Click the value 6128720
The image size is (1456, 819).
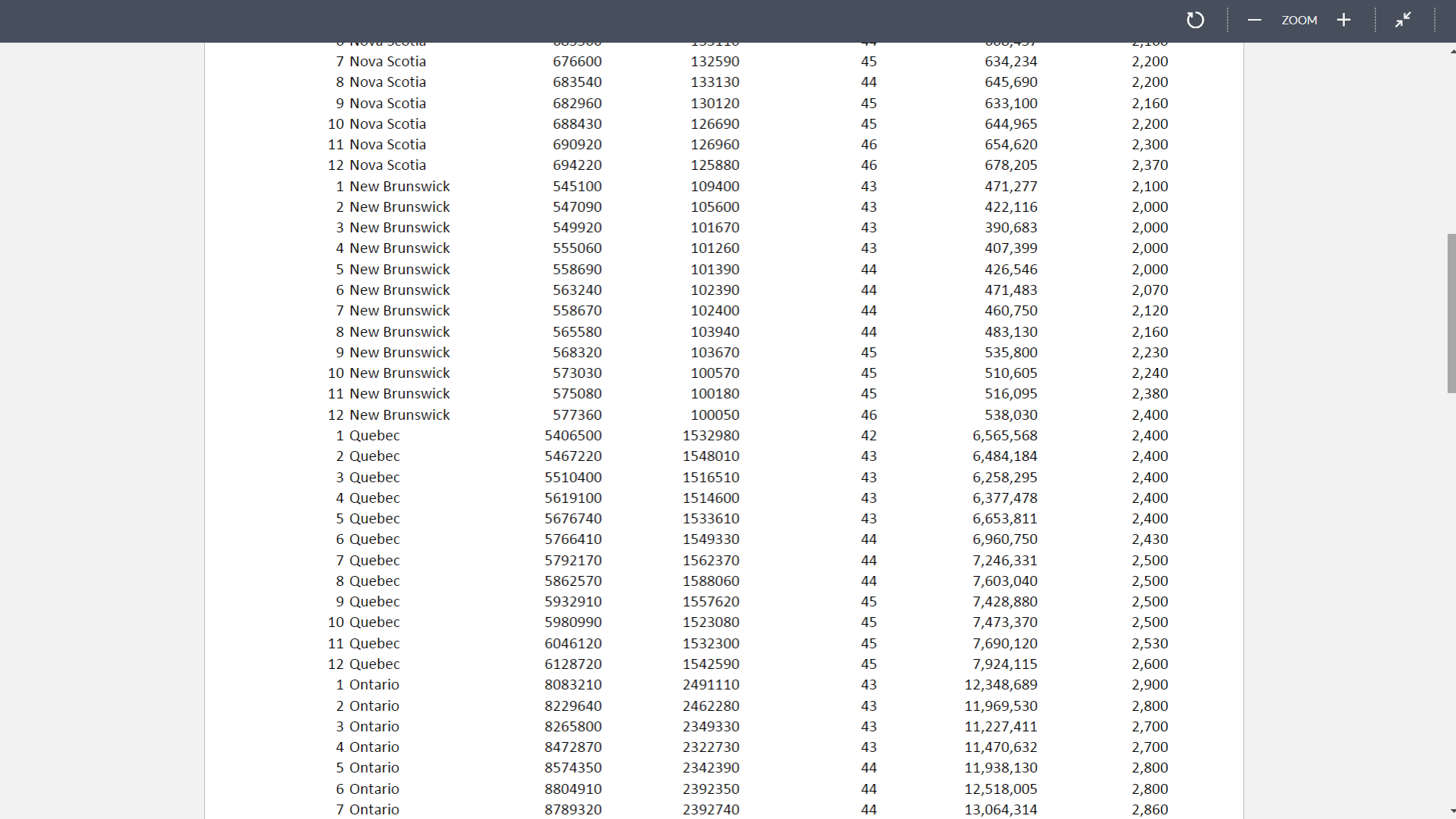[x=573, y=664]
